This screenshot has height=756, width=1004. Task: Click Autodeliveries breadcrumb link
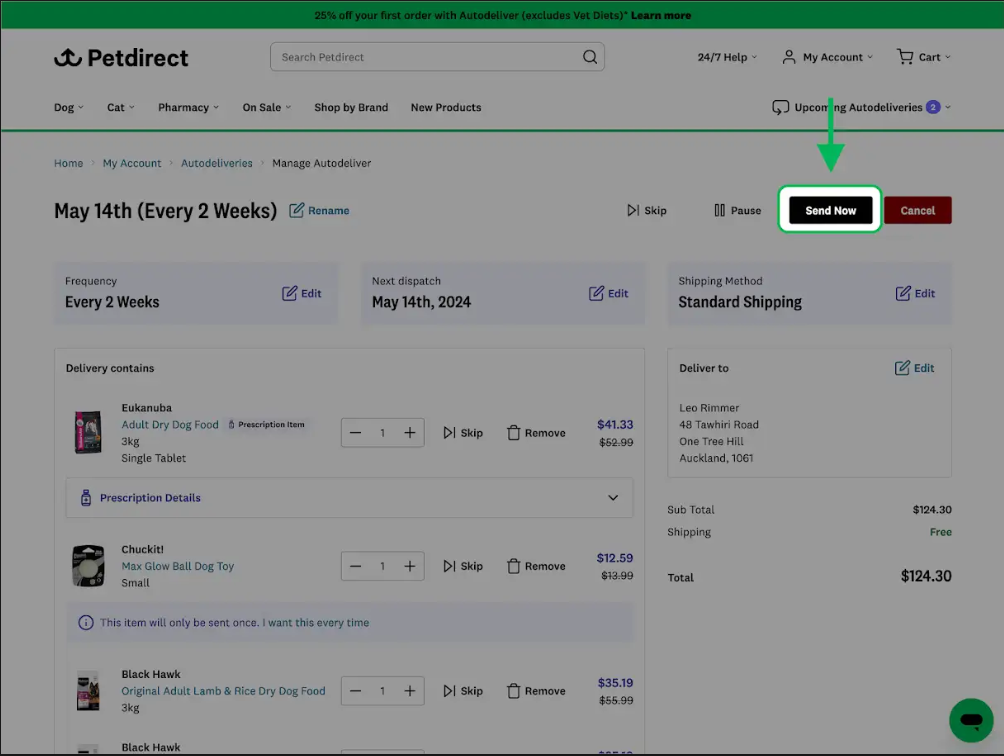(216, 163)
